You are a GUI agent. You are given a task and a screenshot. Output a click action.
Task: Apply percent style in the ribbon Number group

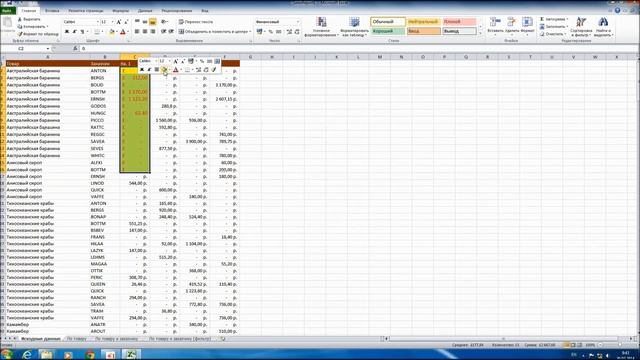tap(270, 31)
